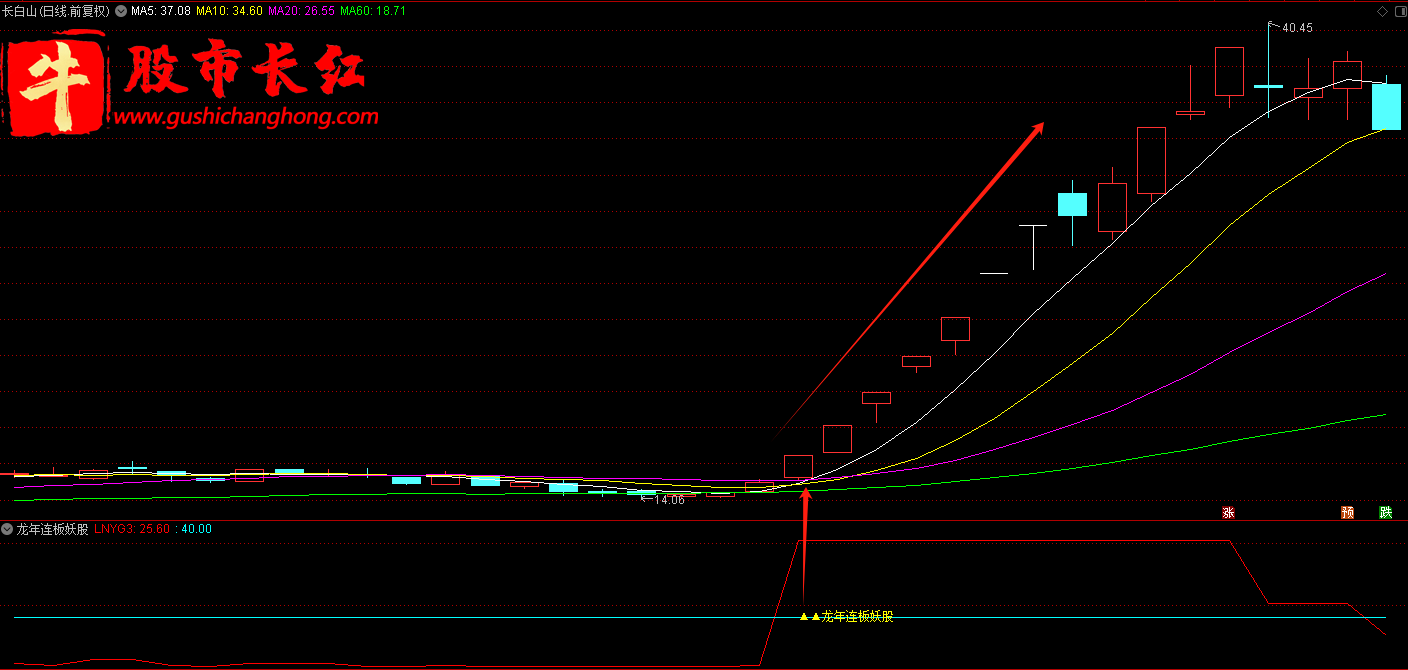
Task: Click the MA5: 37.08 label
Action: click(161, 11)
